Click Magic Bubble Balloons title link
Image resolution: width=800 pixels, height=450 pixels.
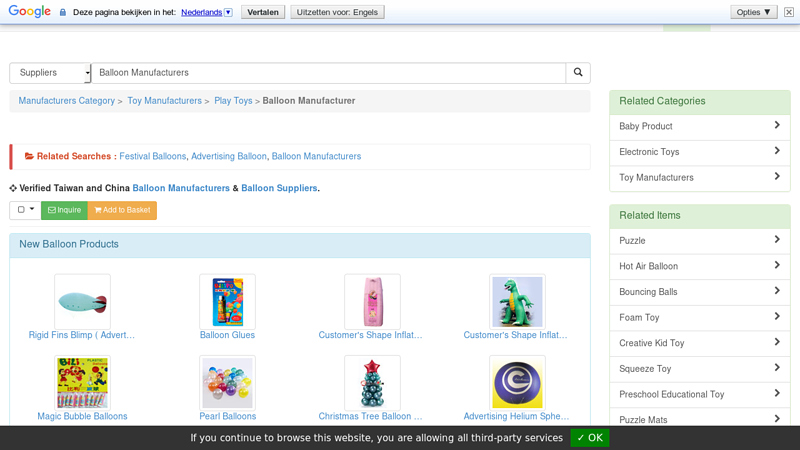[82, 416]
